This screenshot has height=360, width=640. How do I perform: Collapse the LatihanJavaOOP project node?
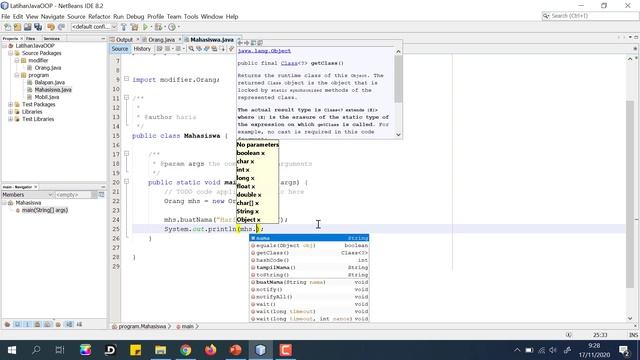tap(4, 46)
